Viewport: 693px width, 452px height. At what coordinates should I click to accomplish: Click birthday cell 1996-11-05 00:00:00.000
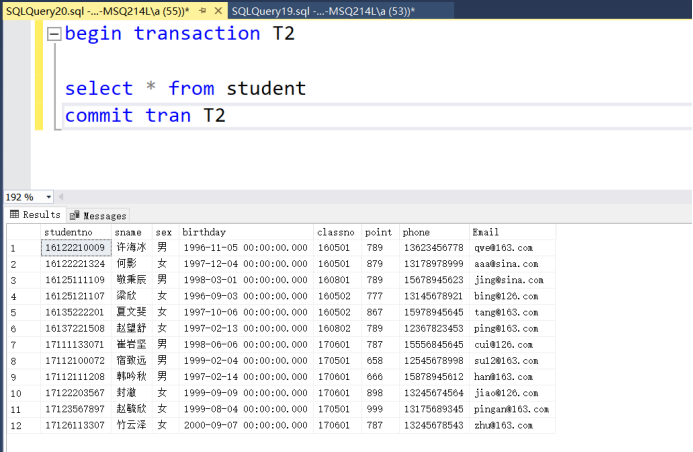(246, 248)
